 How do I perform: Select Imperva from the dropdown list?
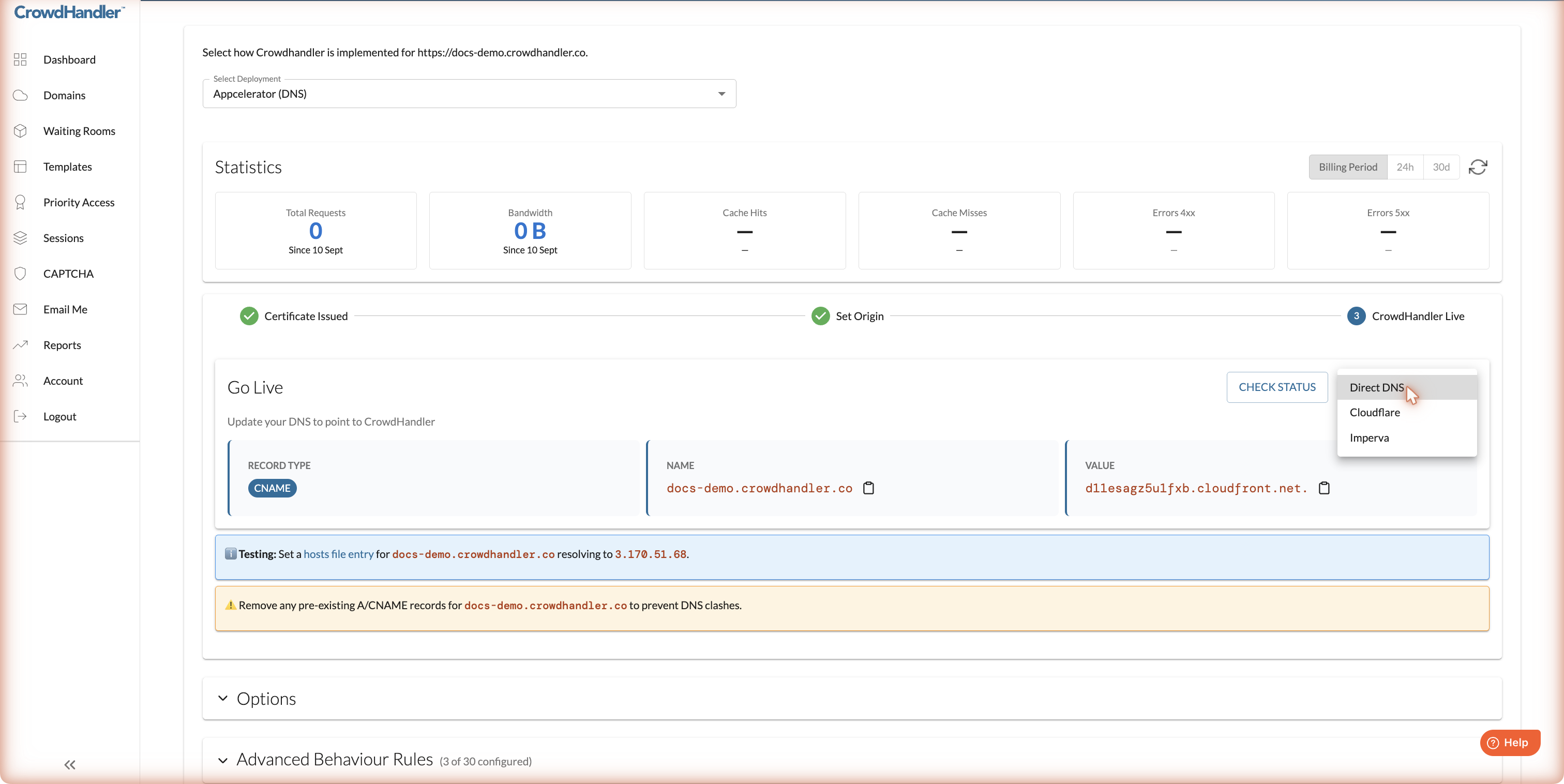tap(1406, 438)
